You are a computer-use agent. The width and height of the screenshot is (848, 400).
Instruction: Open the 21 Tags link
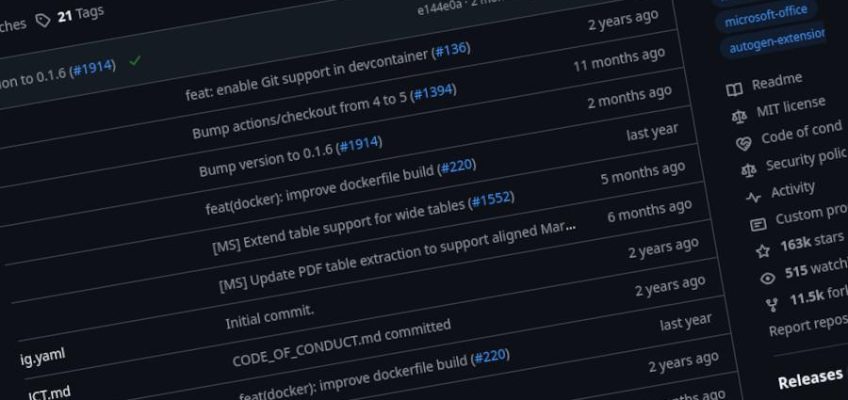click(x=81, y=14)
